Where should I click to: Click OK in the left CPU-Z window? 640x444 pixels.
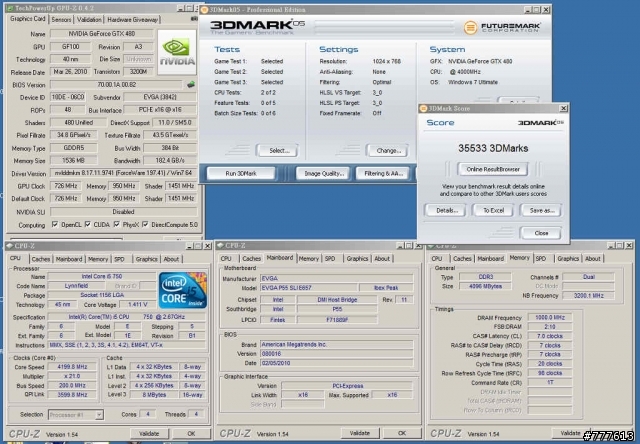pyautogui.click(x=191, y=434)
